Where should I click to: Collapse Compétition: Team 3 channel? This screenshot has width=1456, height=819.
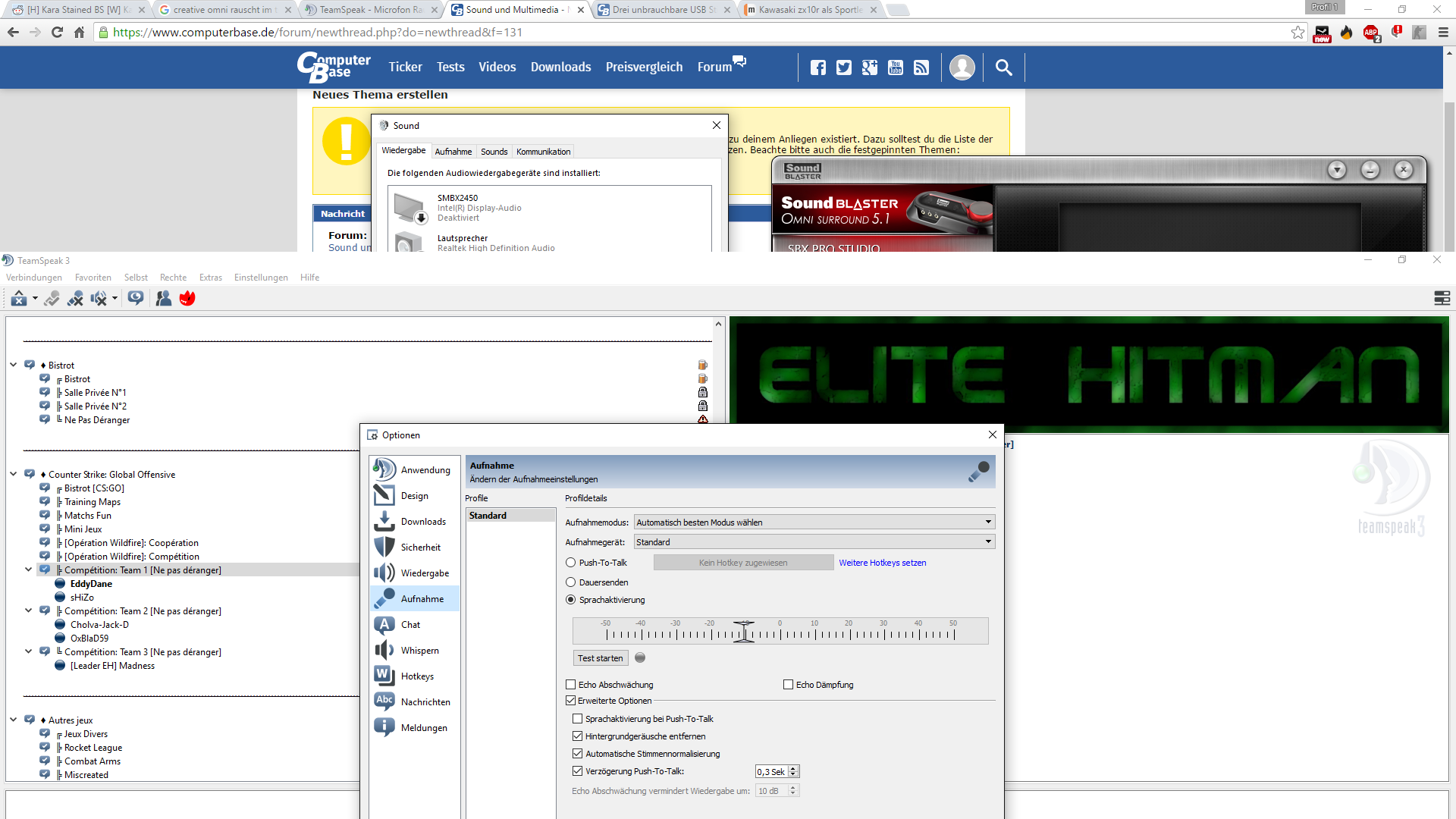(x=29, y=651)
